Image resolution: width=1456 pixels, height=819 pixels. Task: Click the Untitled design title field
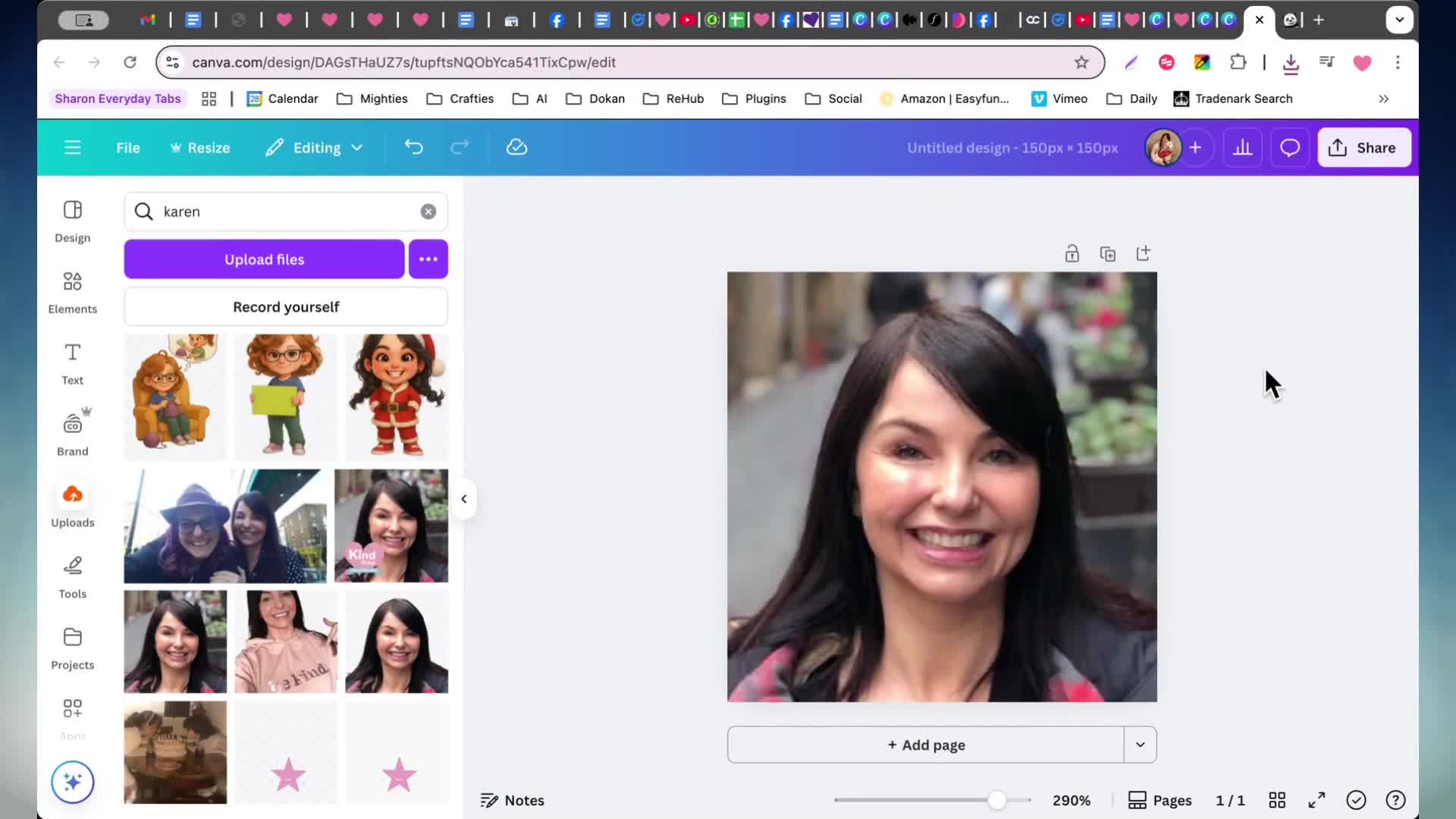pyautogui.click(x=1012, y=148)
